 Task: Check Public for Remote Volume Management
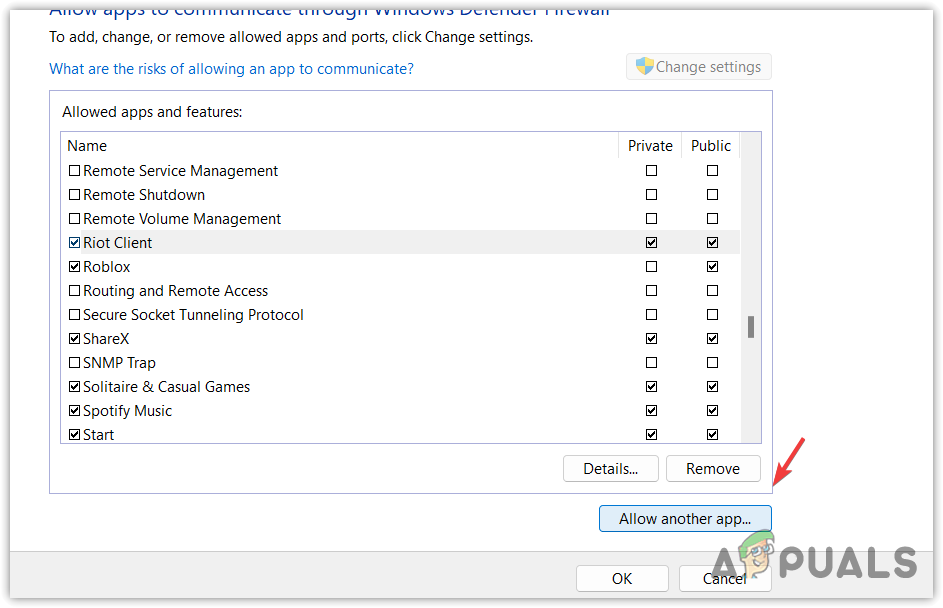pyautogui.click(x=712, y=219)
